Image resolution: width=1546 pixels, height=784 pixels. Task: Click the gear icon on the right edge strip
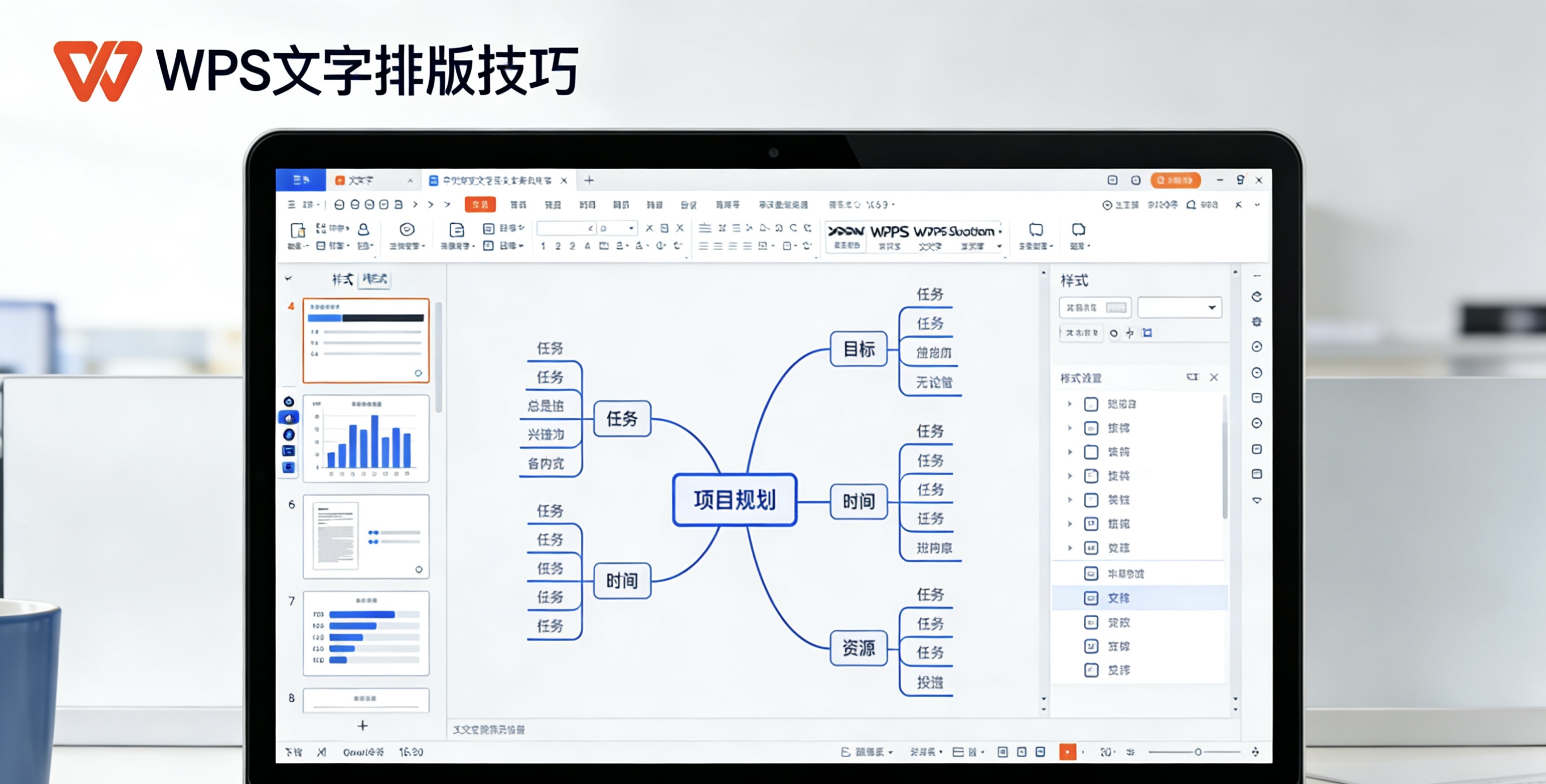click(1257, 323)
